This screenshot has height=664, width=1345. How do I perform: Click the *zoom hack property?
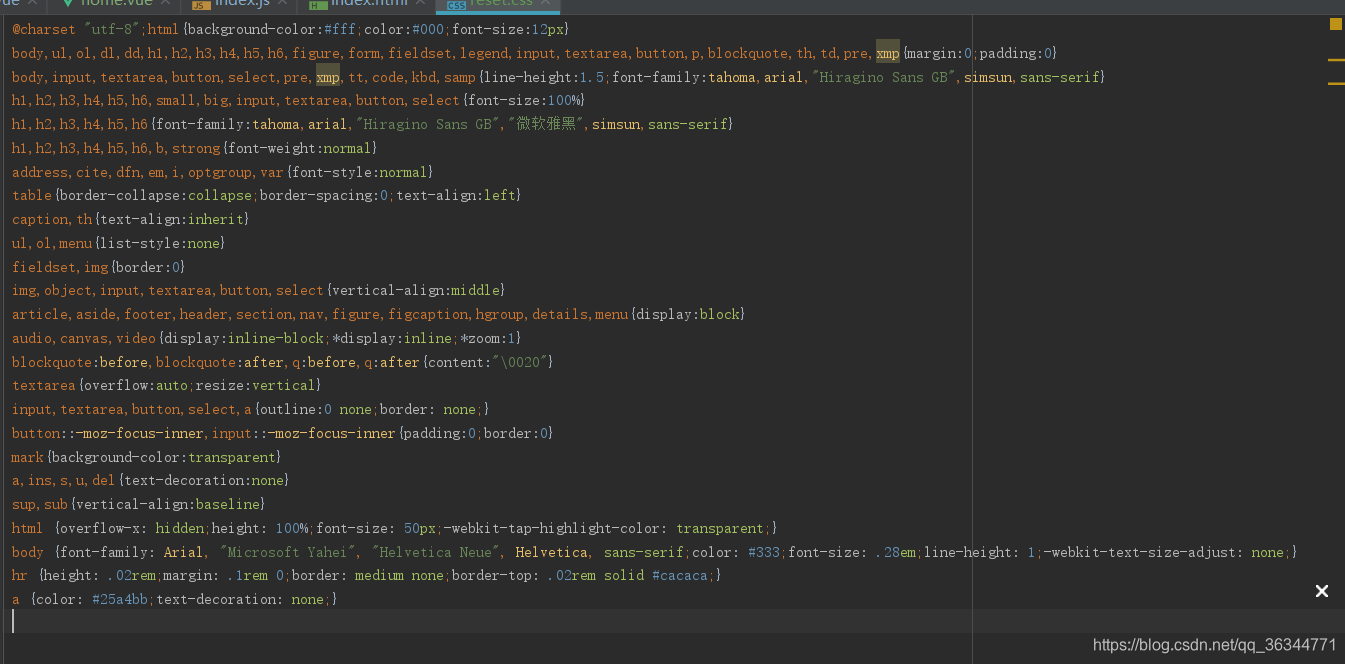pyautogui.click(x=483, y=338)
